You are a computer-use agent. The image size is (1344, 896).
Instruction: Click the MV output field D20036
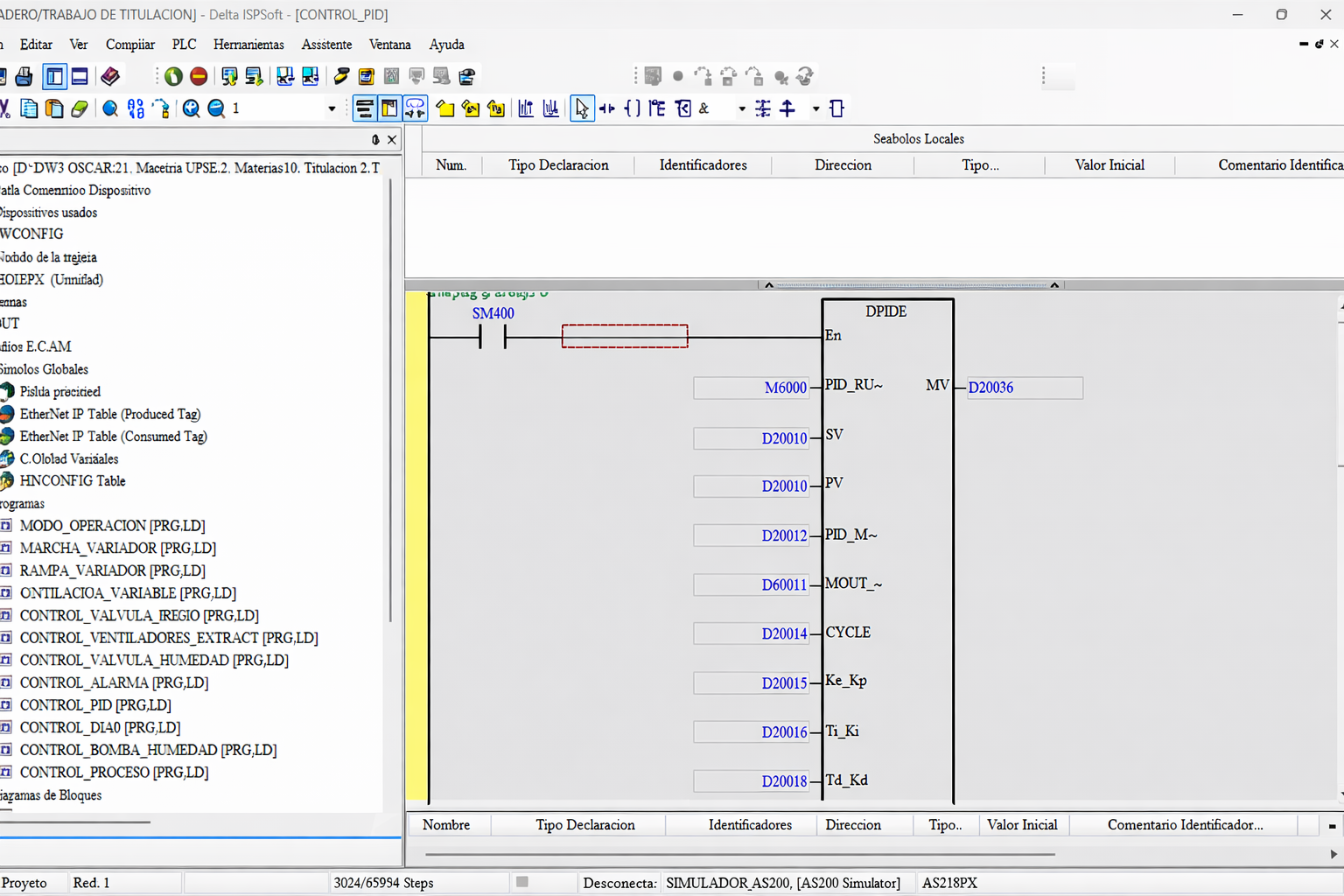[x=1024, y=388]
